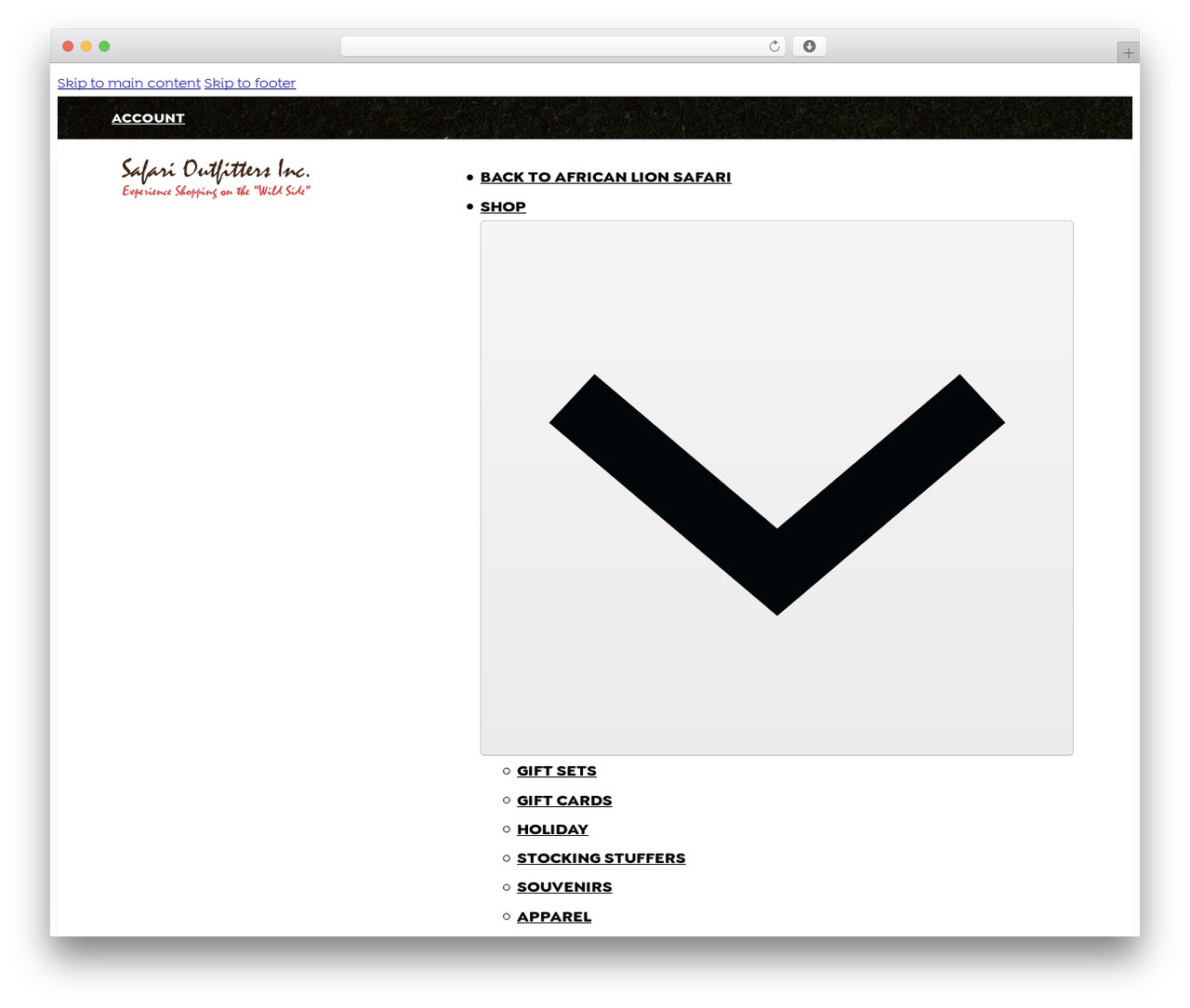
Task: Select Gift Sets from the Shop list
Action: (x=557, y=771)
